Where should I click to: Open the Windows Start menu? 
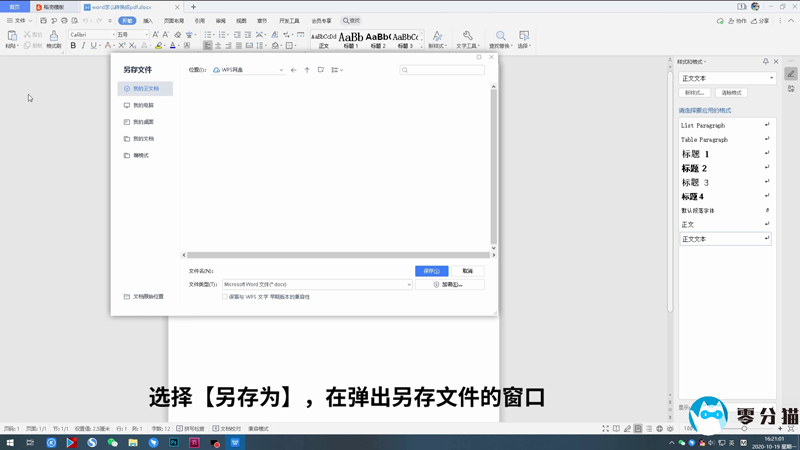(x=10, y=442)
